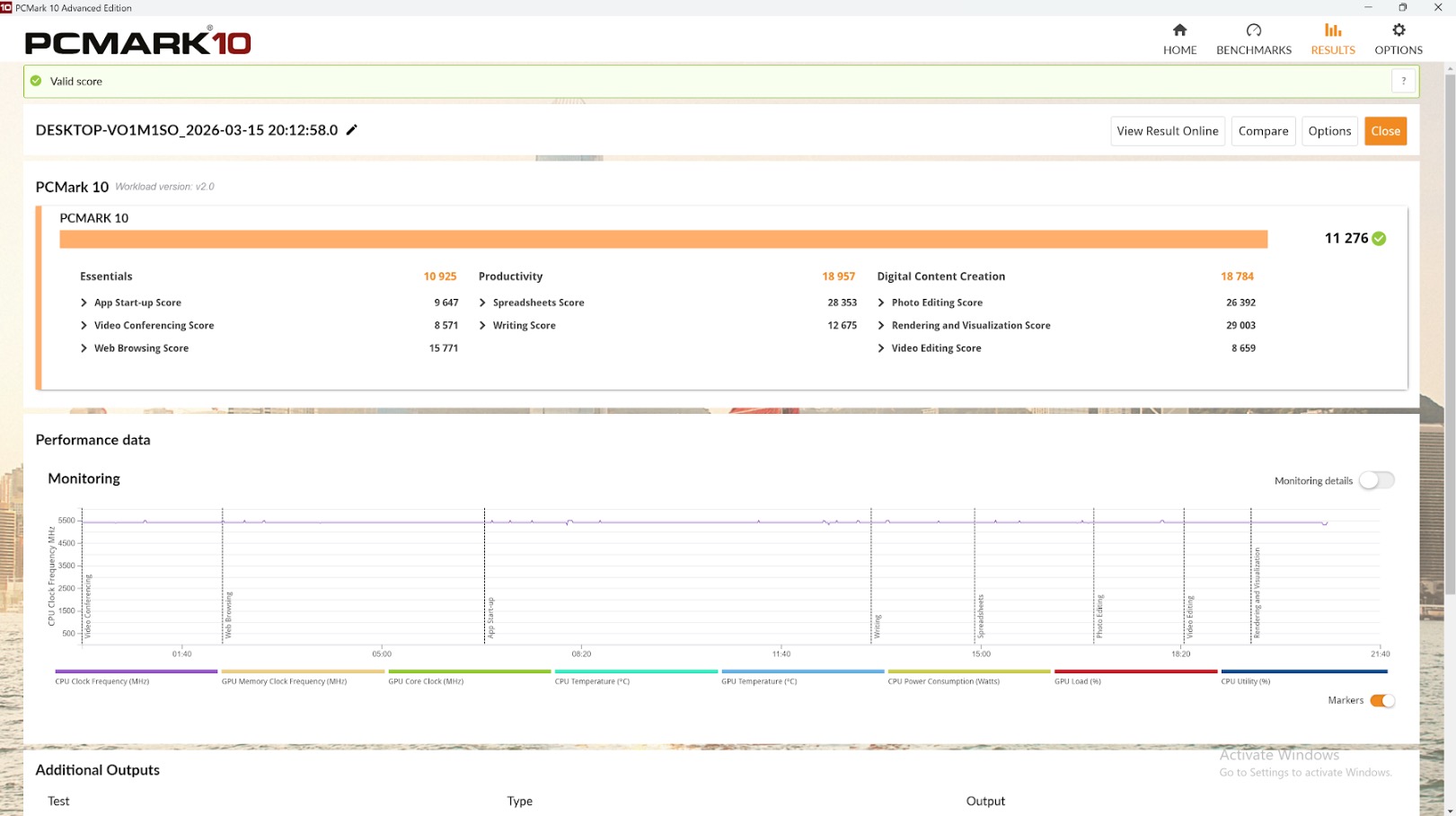The width and height of the screenshot is (1456, 816).
Task: Expand Rendering and Visualization Score
Action: tap(881, 326)
